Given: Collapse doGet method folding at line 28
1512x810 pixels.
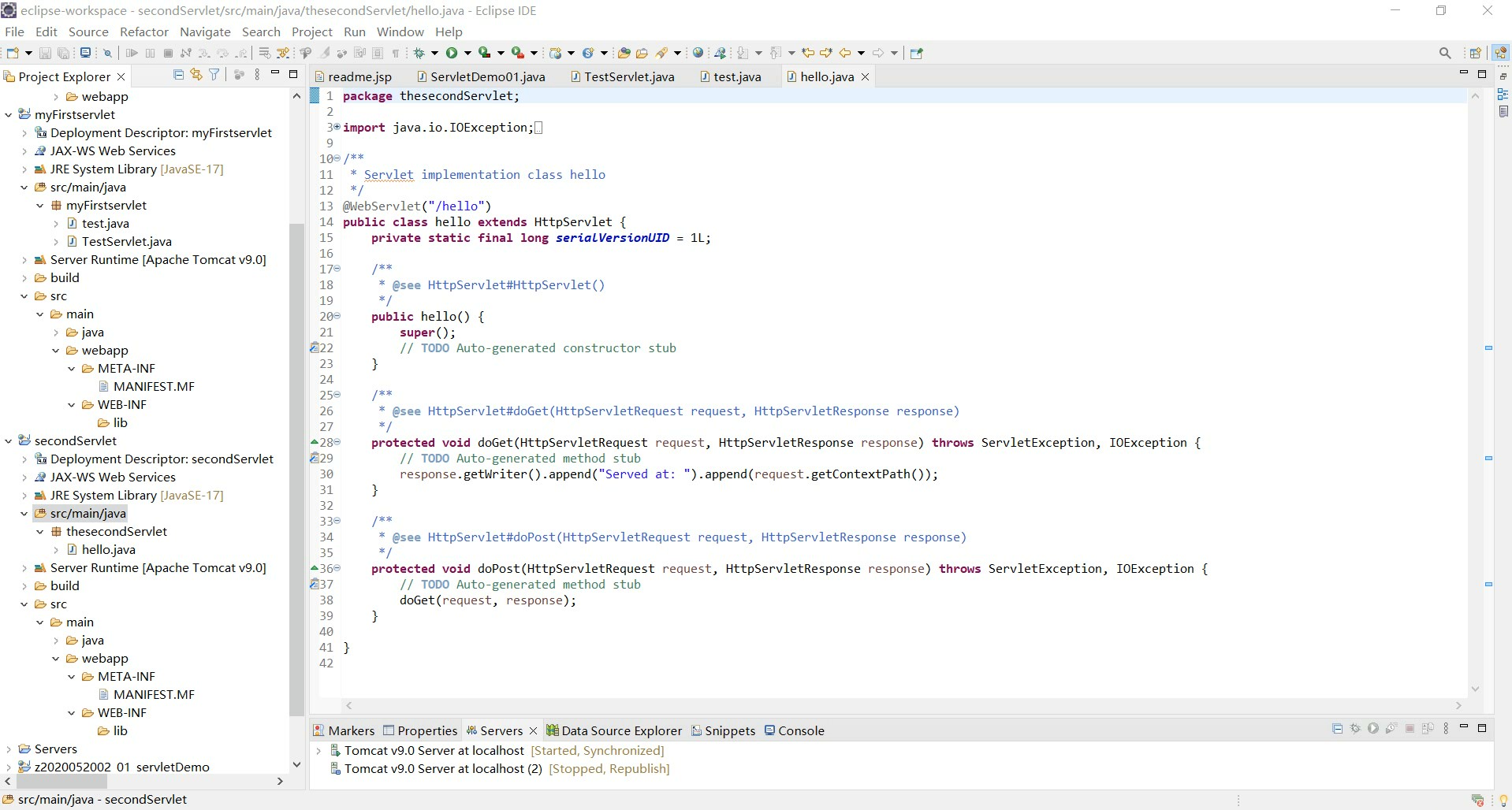Looking at the screenshot, I should tap(337, 442).
